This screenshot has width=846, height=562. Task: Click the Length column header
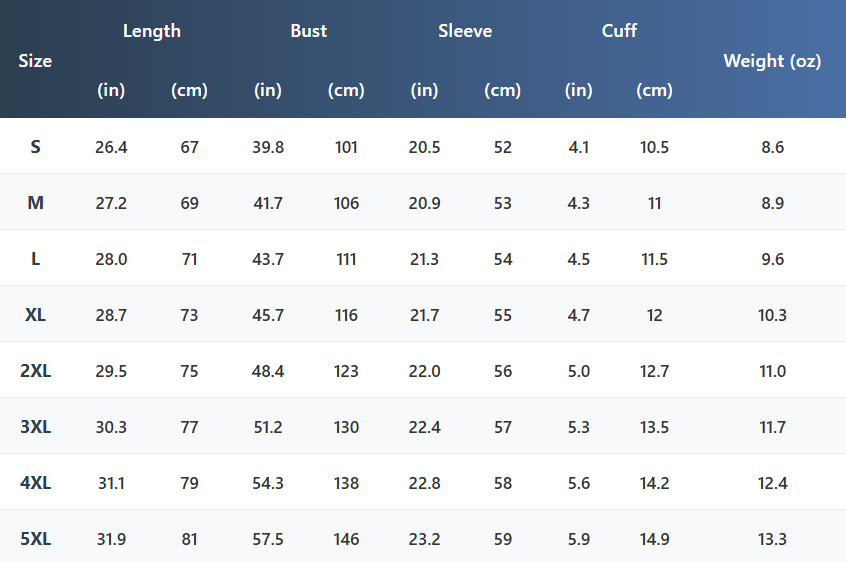pyautogui.click(x=152, y=31)
